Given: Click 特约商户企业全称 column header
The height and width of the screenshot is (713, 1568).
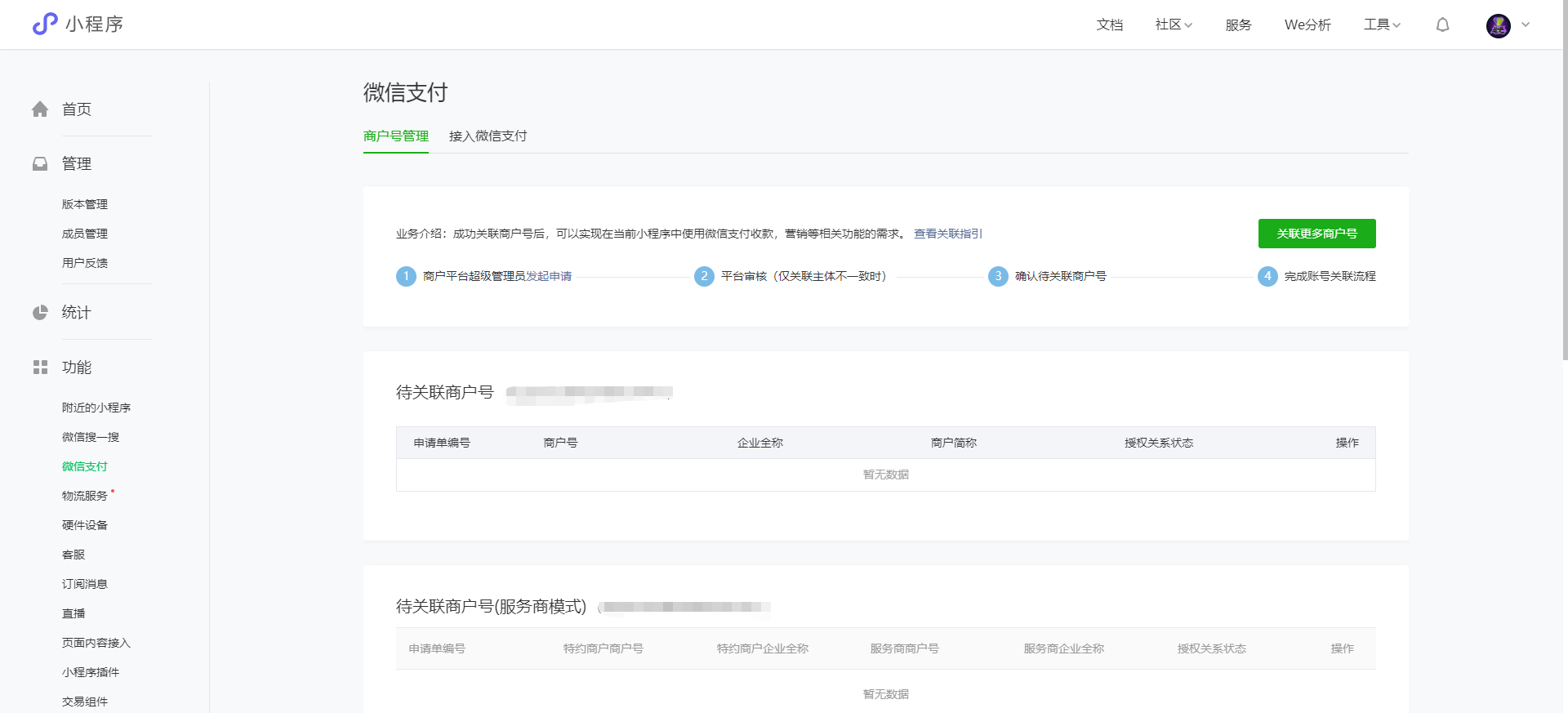Looking at the screenshot, I should 763,648.
